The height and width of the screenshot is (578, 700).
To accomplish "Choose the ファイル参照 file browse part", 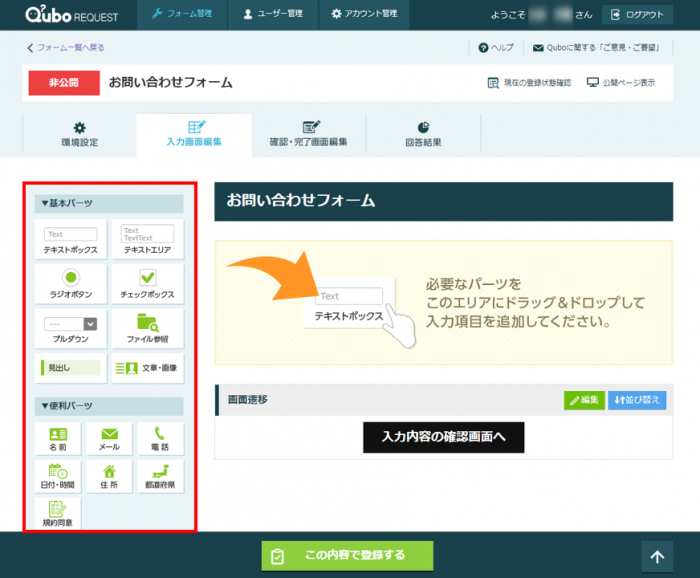I will point(147,328).
